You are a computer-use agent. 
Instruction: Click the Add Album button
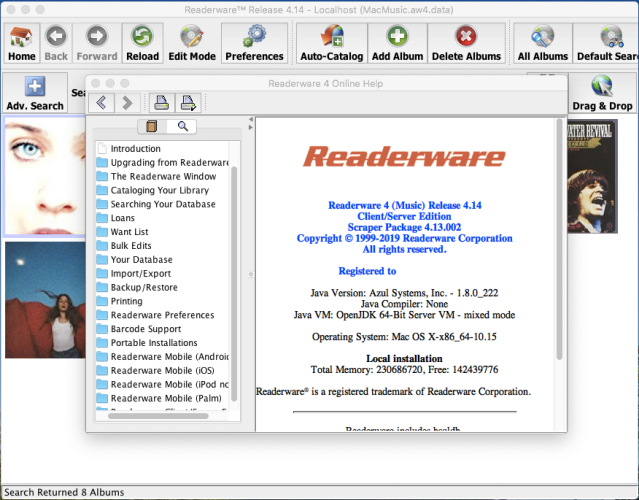tap(397, 43)
